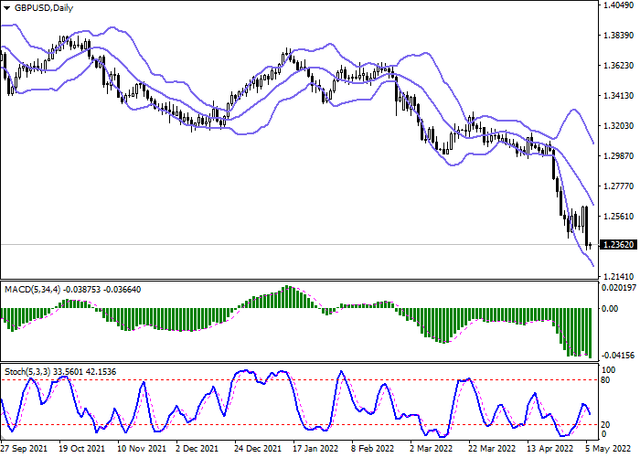Click the GBPUSD,Daily chart title
This screenshot has height=457, width=640.
48,9
